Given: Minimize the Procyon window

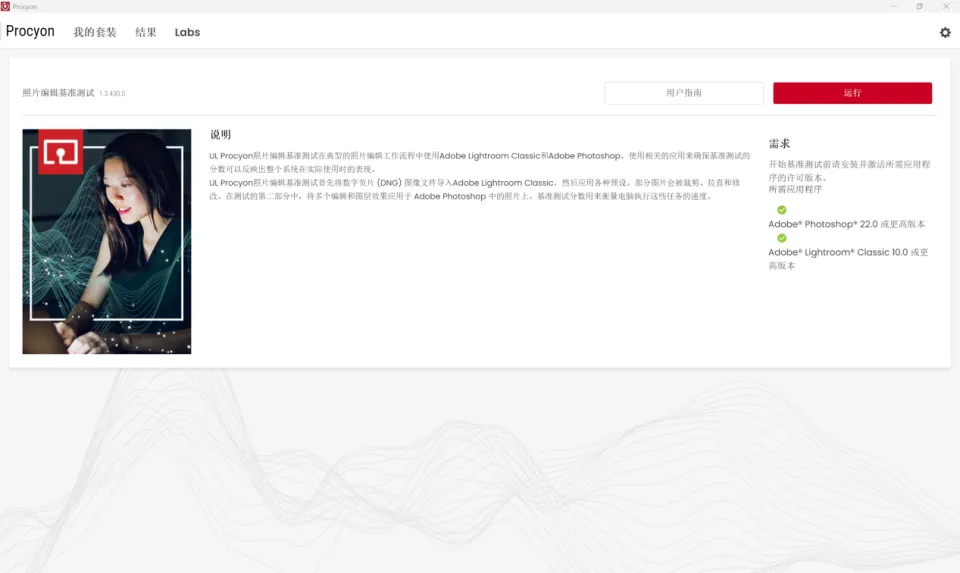Looking at the screenshot, I should [x=893, y=6].
